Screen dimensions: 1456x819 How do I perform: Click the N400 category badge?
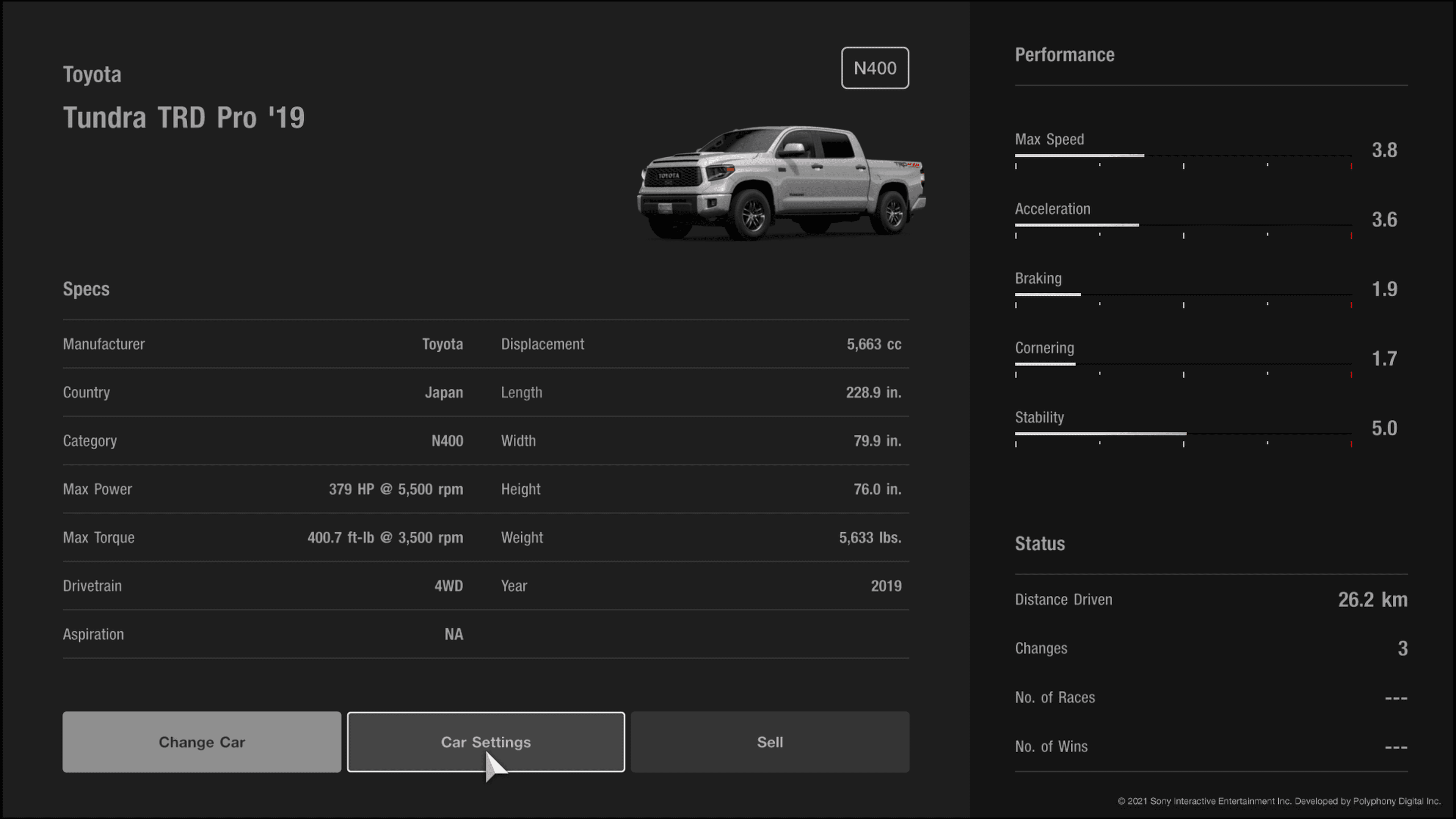[875, 68]
